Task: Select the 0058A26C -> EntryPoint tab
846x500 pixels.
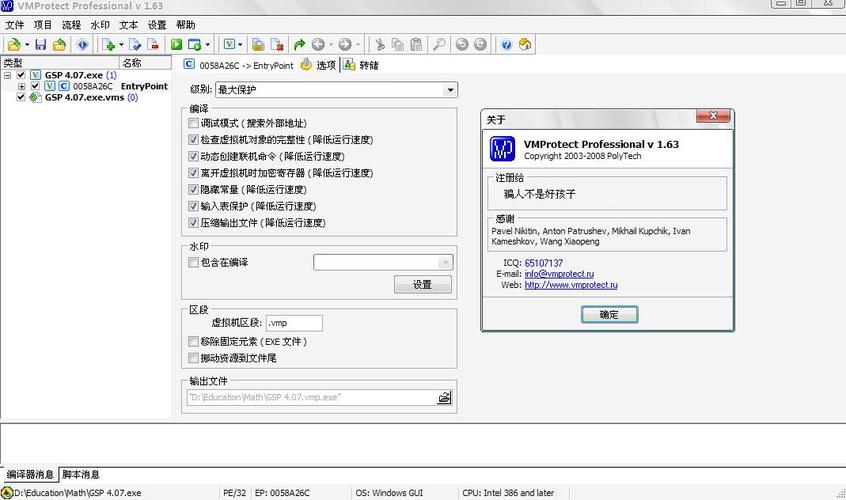Action: point(238,65)
